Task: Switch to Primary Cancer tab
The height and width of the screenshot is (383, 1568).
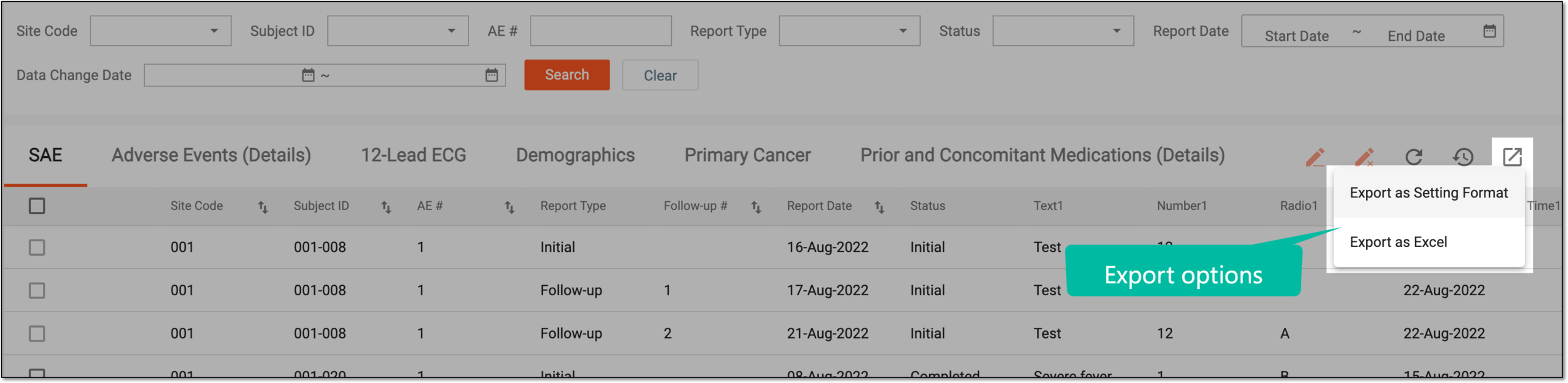Action: coord(748,155)
